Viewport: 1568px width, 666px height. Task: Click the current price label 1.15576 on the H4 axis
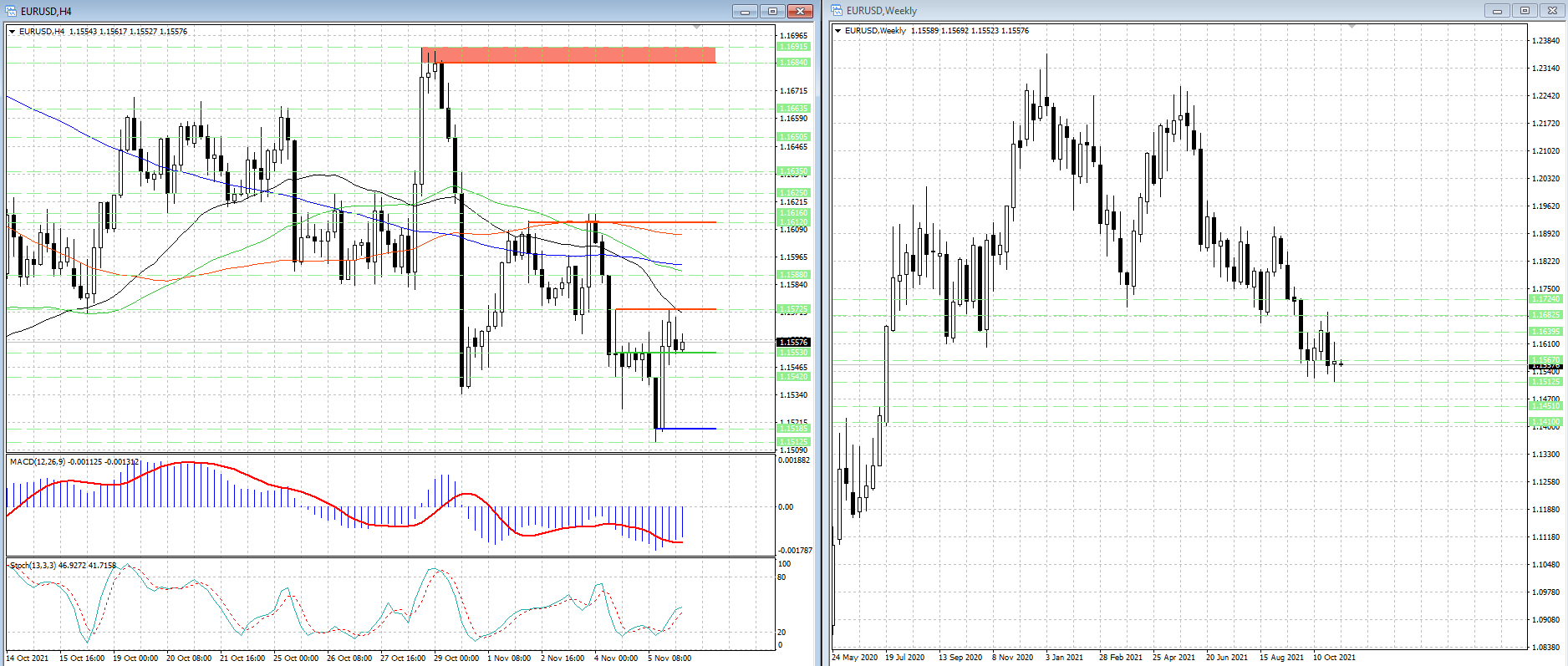793,342
